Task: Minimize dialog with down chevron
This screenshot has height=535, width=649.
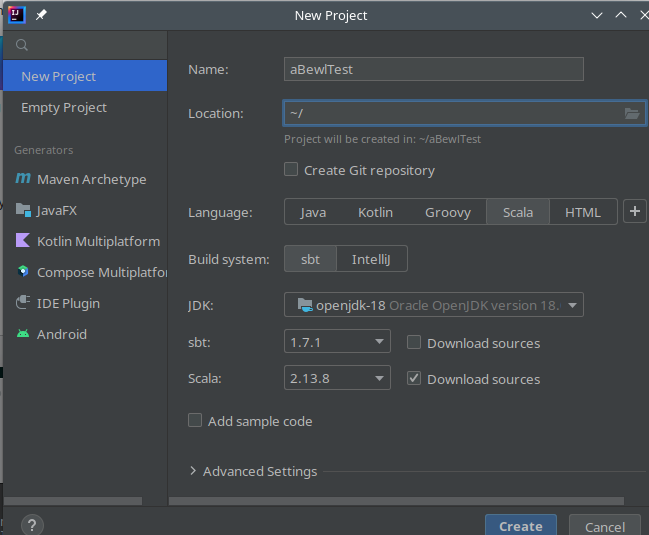Action: (x=596, y=15)
